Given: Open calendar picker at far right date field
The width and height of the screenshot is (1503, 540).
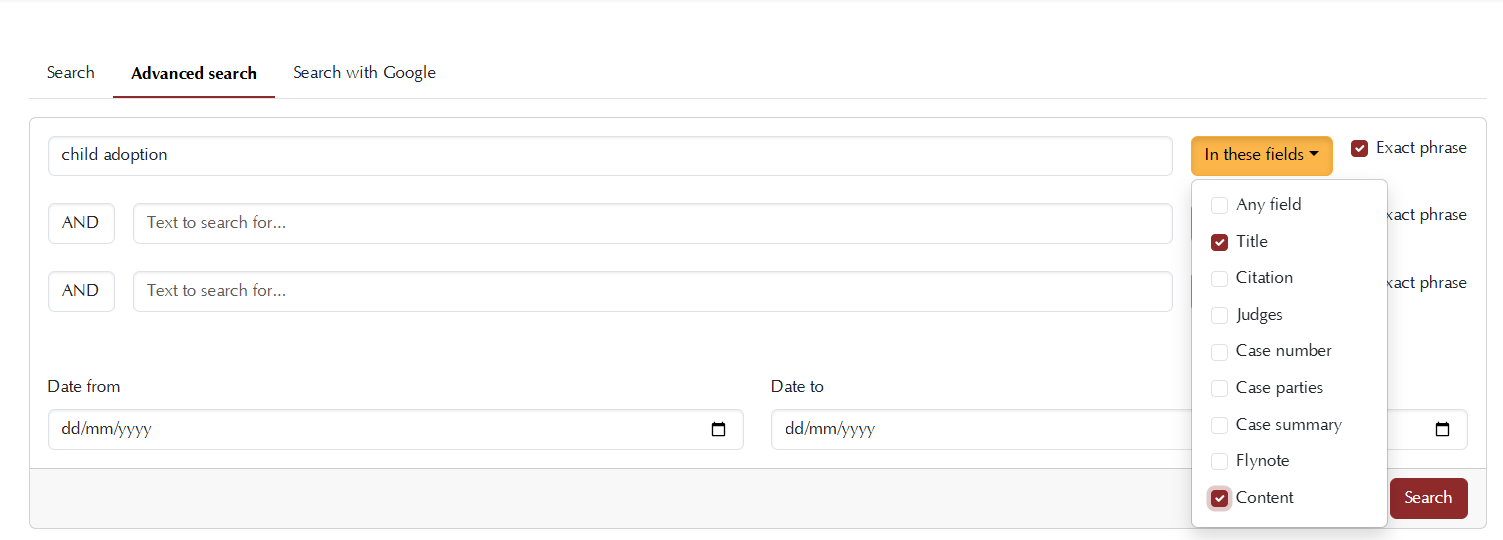Looking at the screenshot, I should 1442,430.
